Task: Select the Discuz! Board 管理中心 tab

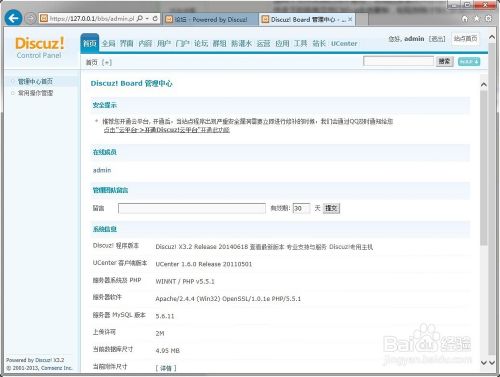Action: 308,20
